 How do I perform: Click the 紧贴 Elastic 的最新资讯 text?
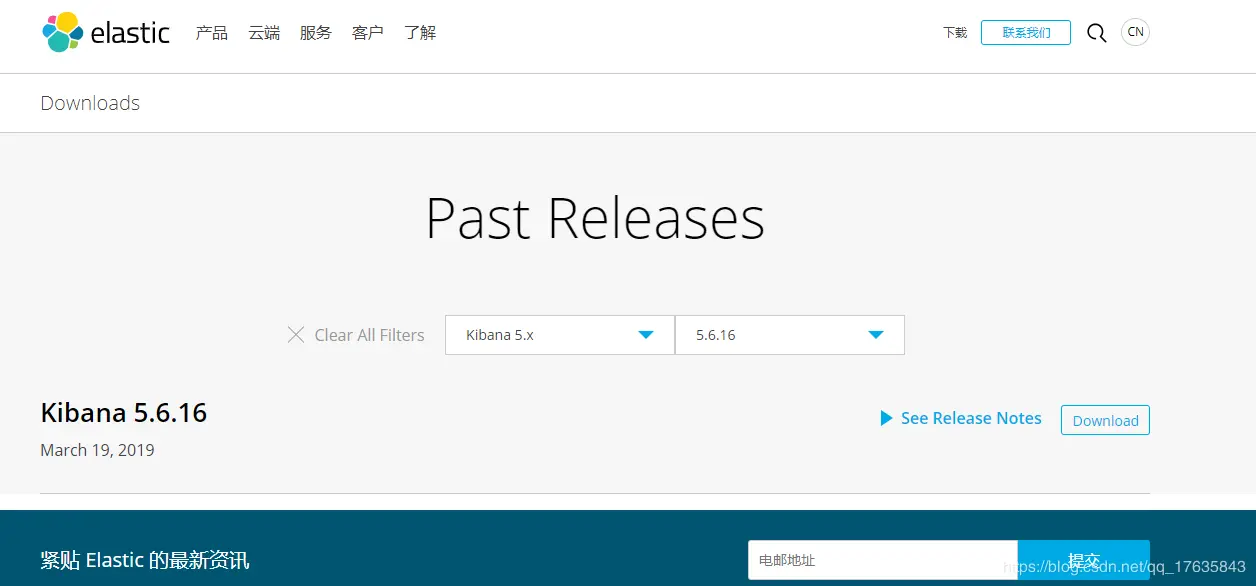145,560
